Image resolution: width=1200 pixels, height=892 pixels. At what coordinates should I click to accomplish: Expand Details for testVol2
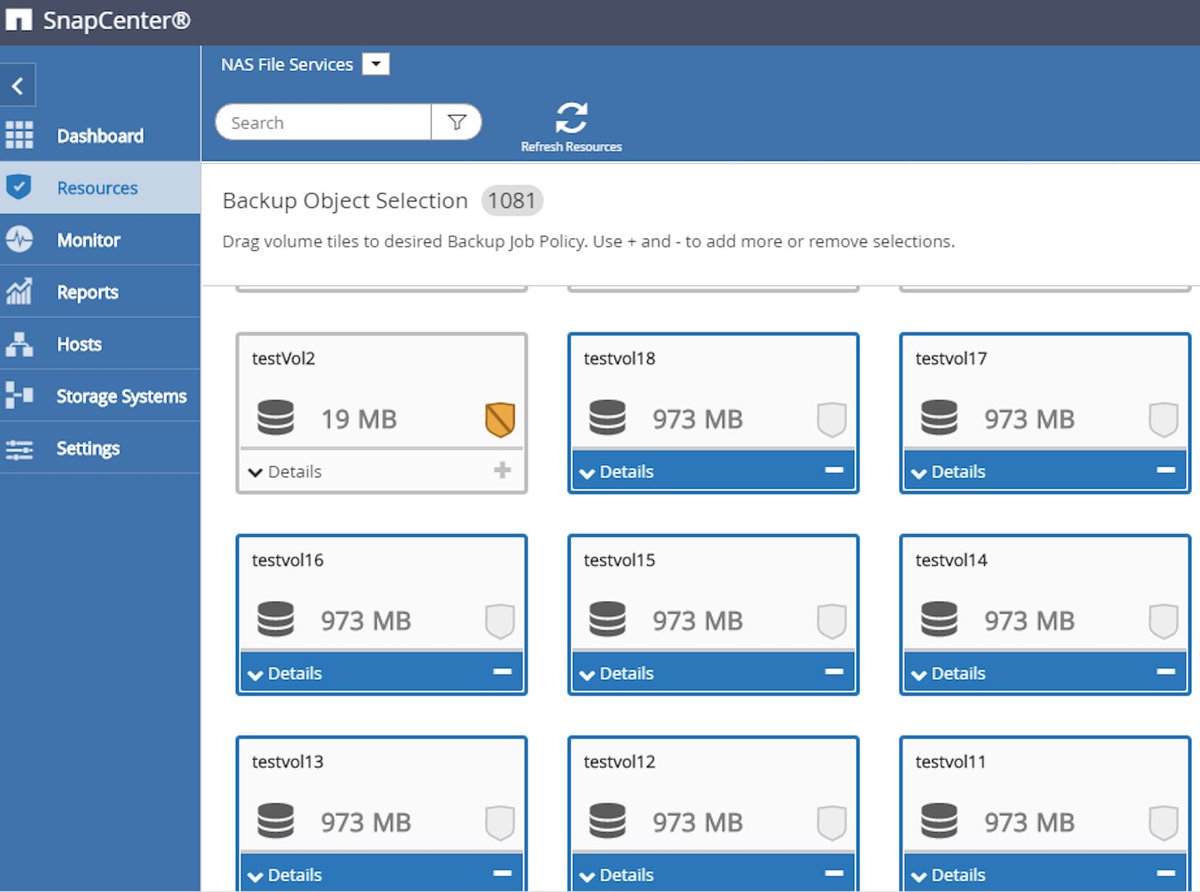(285, 472)
